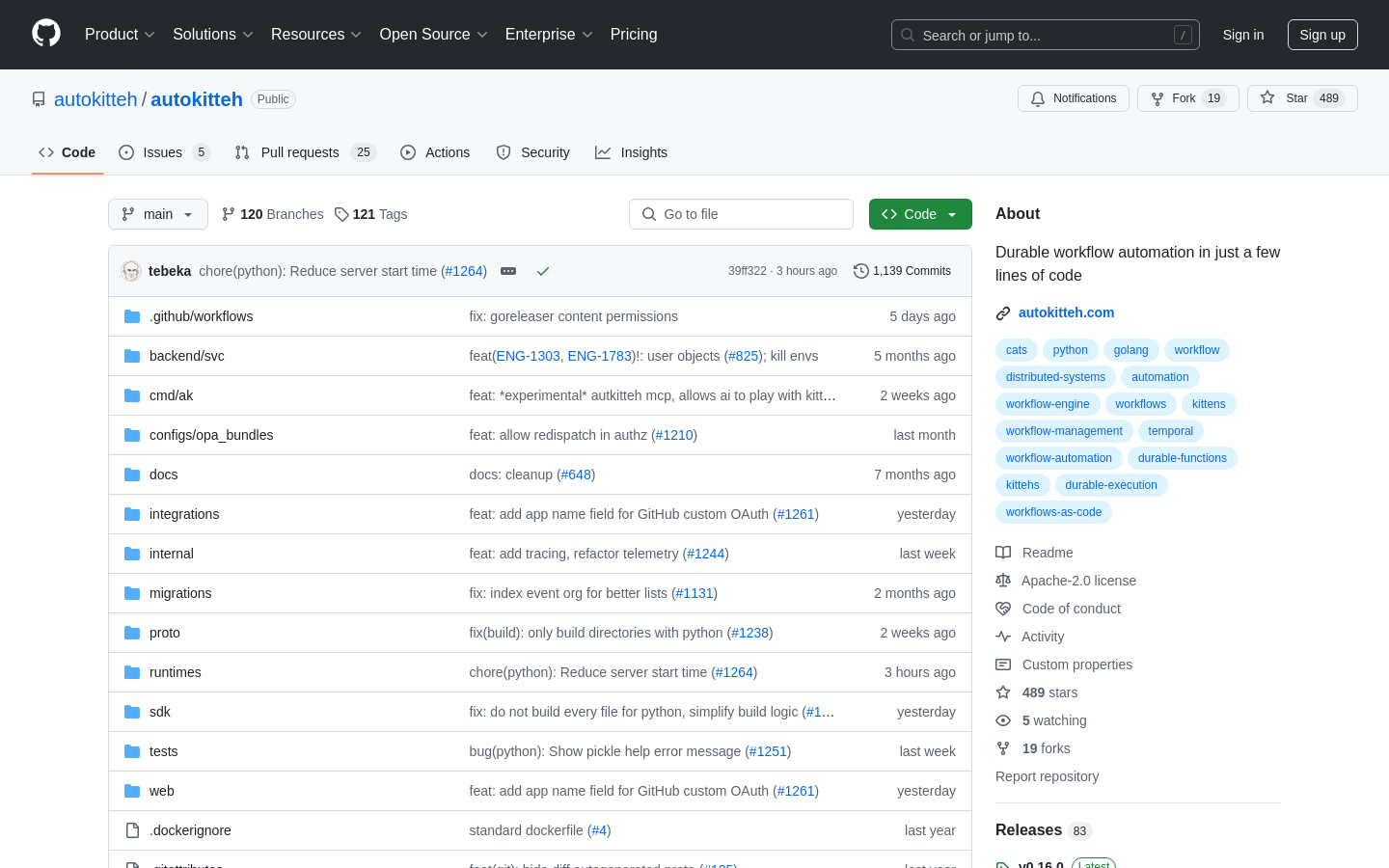Focus the Search or jump to field
Viewport: 1389px width, 868px height.
pos(1046,35)
